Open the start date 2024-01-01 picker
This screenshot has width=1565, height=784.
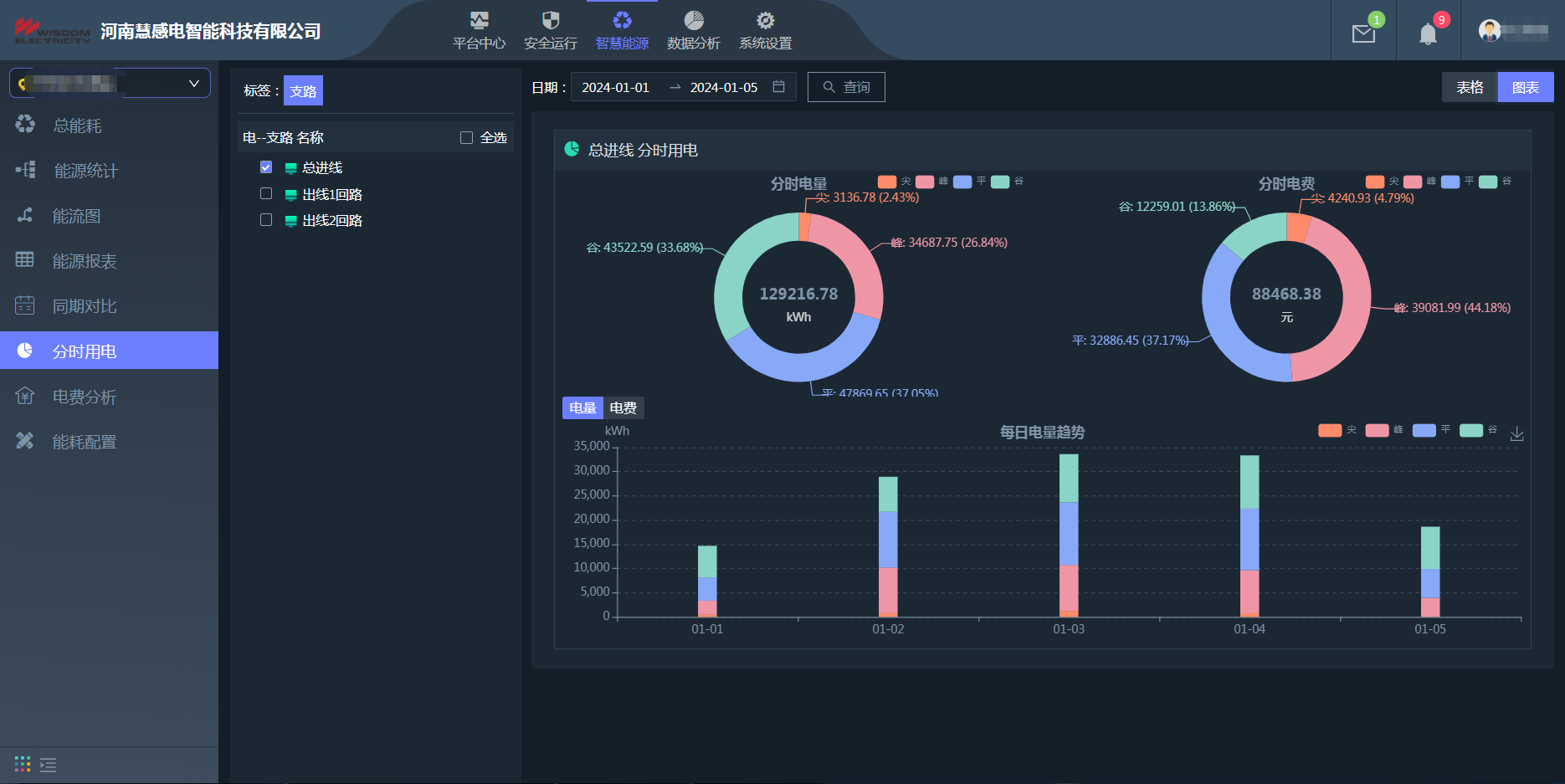click(615, 87)
